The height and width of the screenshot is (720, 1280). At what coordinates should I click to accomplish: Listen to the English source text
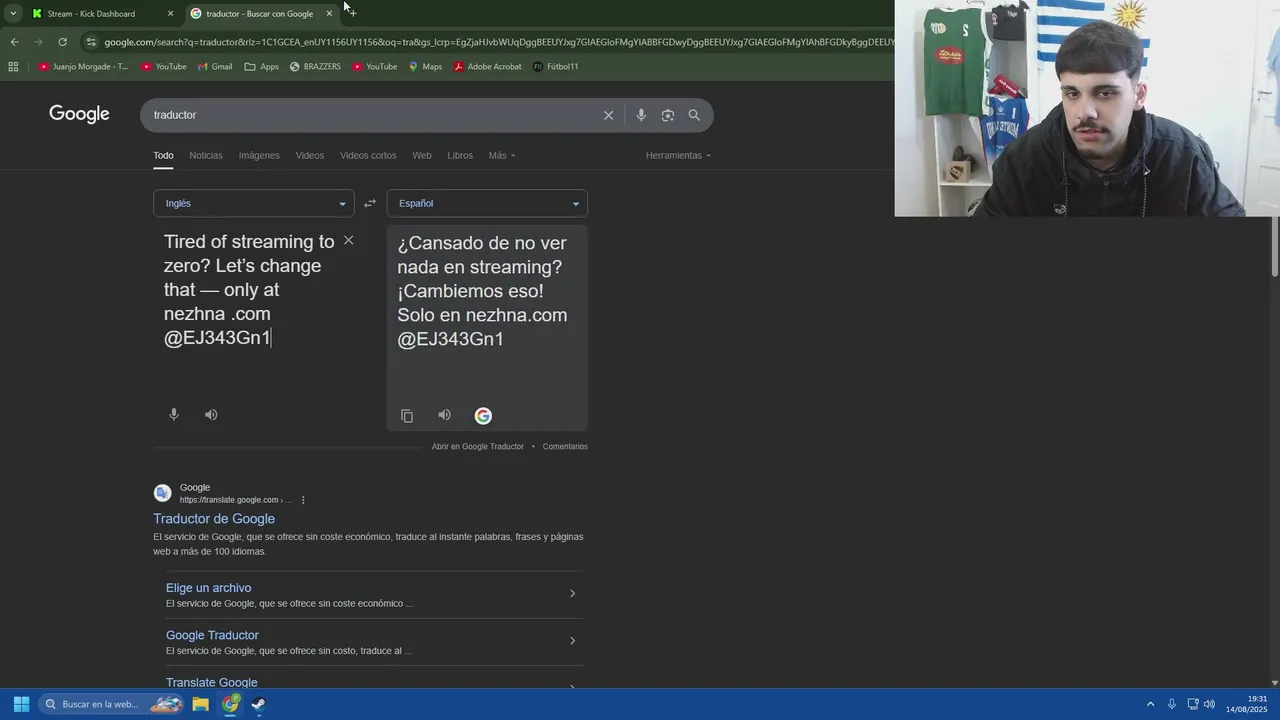pos(211,414)
